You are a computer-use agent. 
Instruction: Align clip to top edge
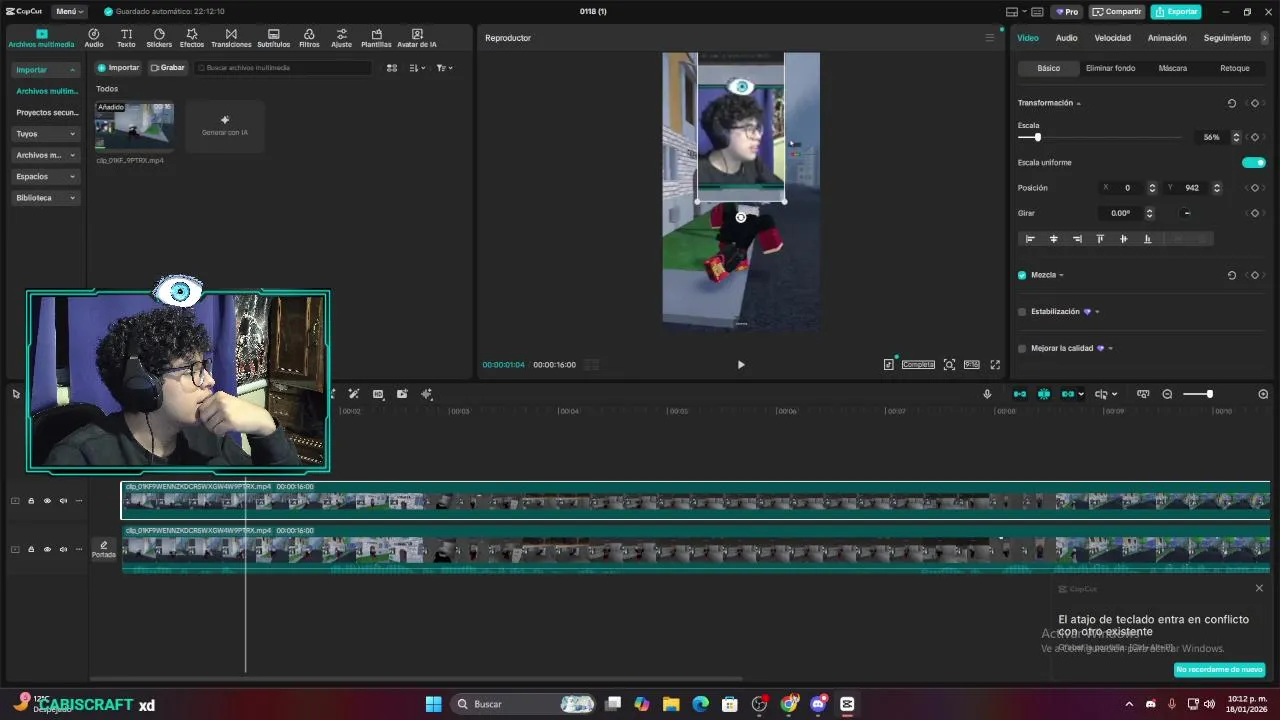[1100, 239]
